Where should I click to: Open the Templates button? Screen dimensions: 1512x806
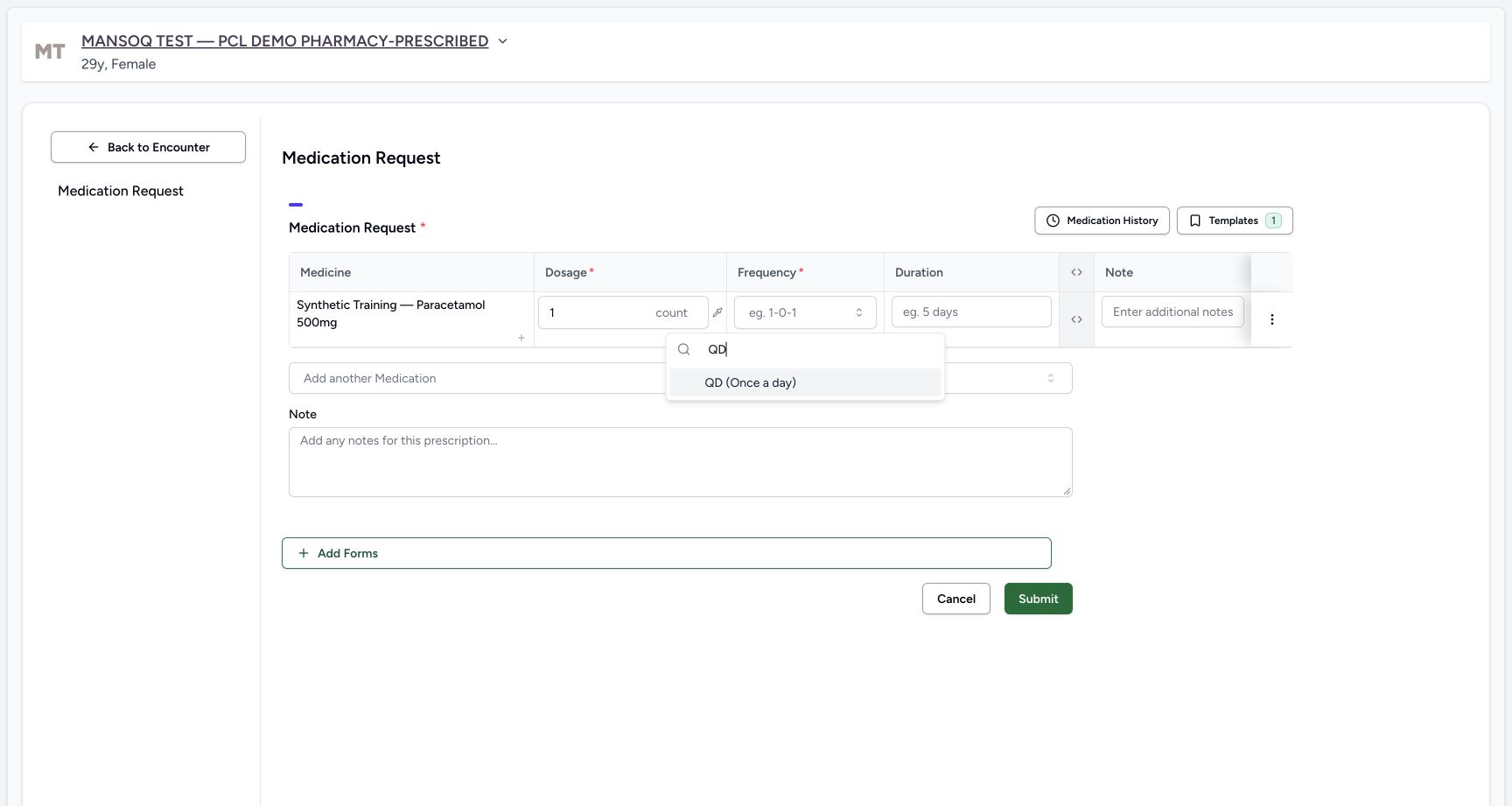coord(1235,221)
